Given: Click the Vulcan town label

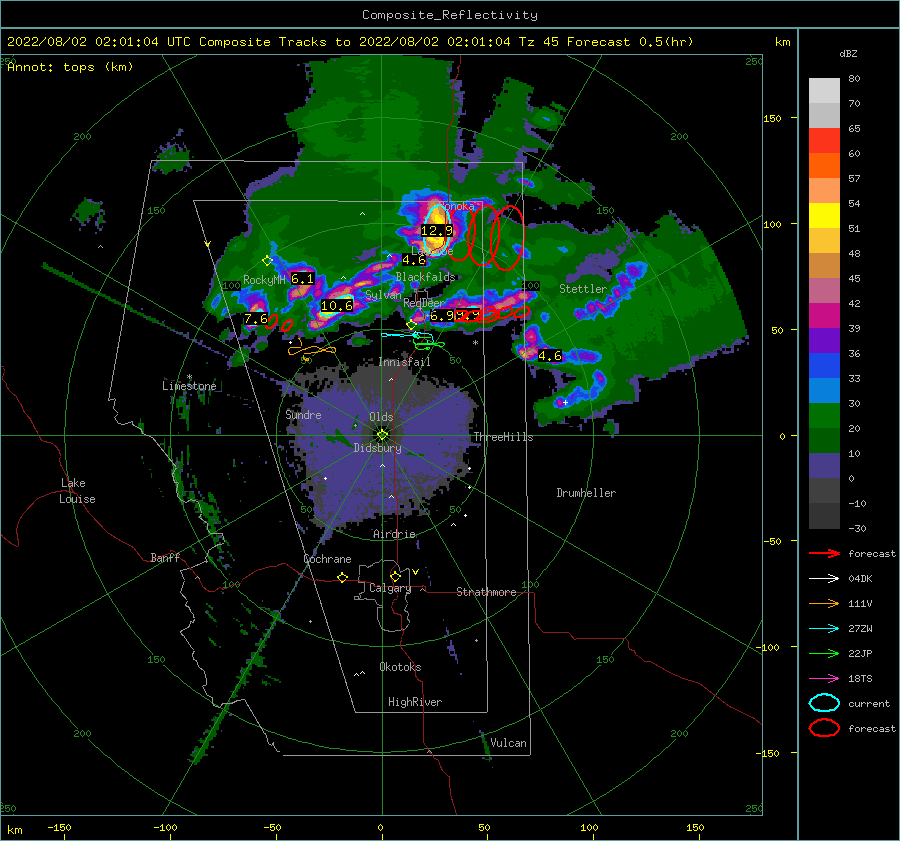Looking at the screenshot, I should (x=509, y=743).
